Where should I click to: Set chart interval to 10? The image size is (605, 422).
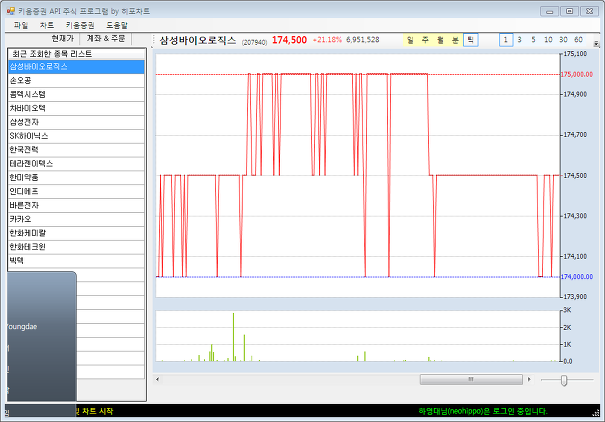pyautogui.click(x=548, y=40)
